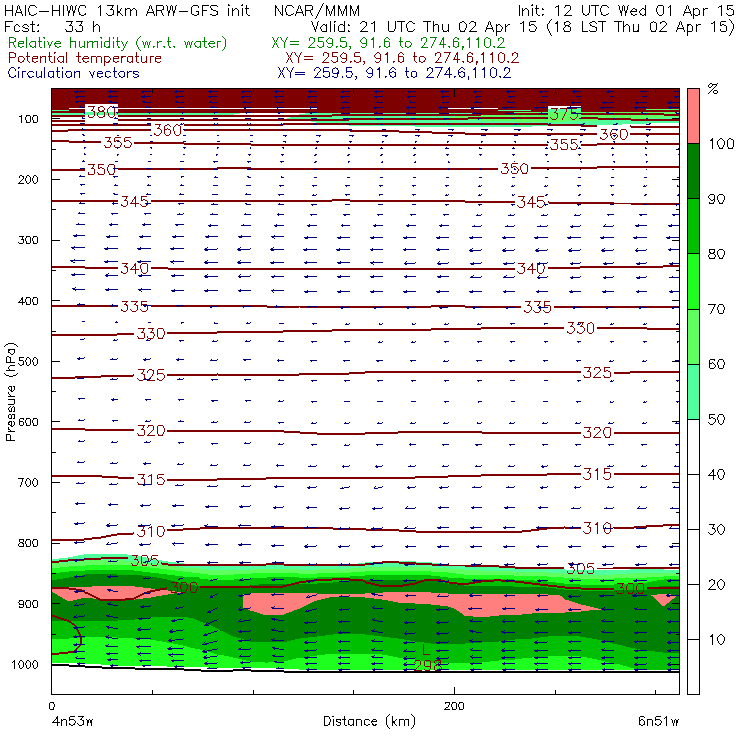Click the right-hand 315 contour label
Image resolution: width=740 pixels, height=740 pixels.
597,474
